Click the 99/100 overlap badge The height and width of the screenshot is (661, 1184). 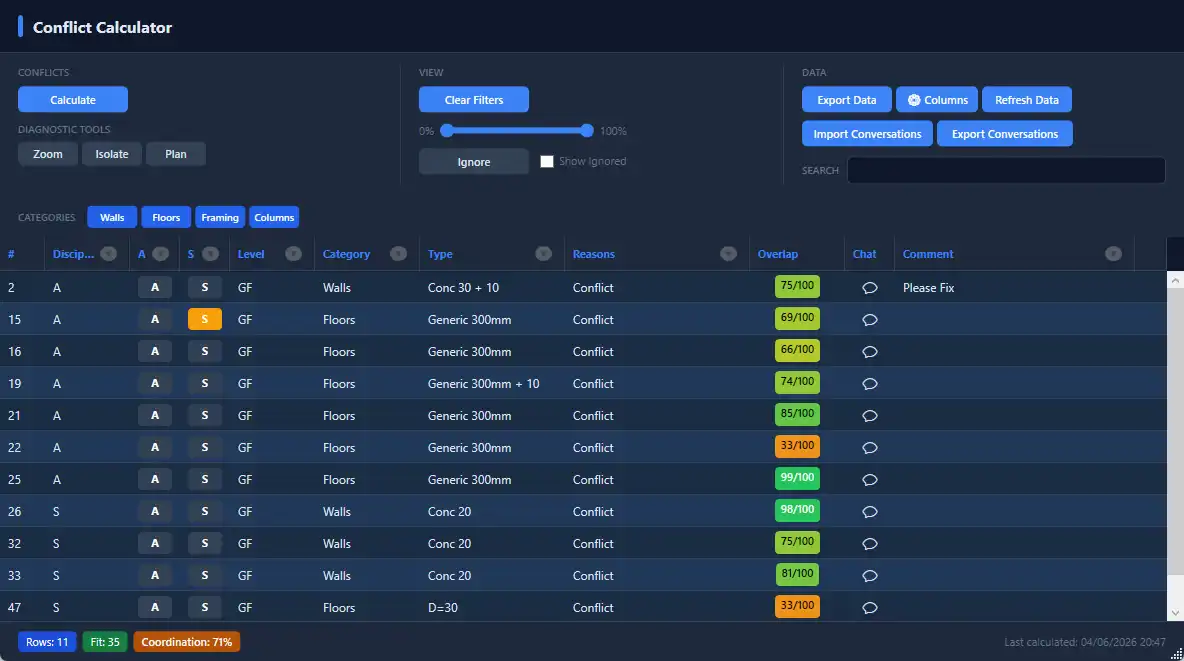tap(797, 477)
